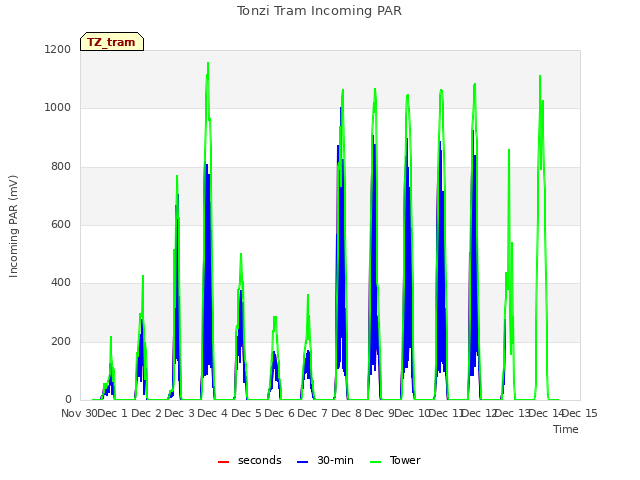The height and width of the screenshot is (480, 640).
Task: Click the 'Dec 7' x-axis tick label
Action: pos(312,413)
